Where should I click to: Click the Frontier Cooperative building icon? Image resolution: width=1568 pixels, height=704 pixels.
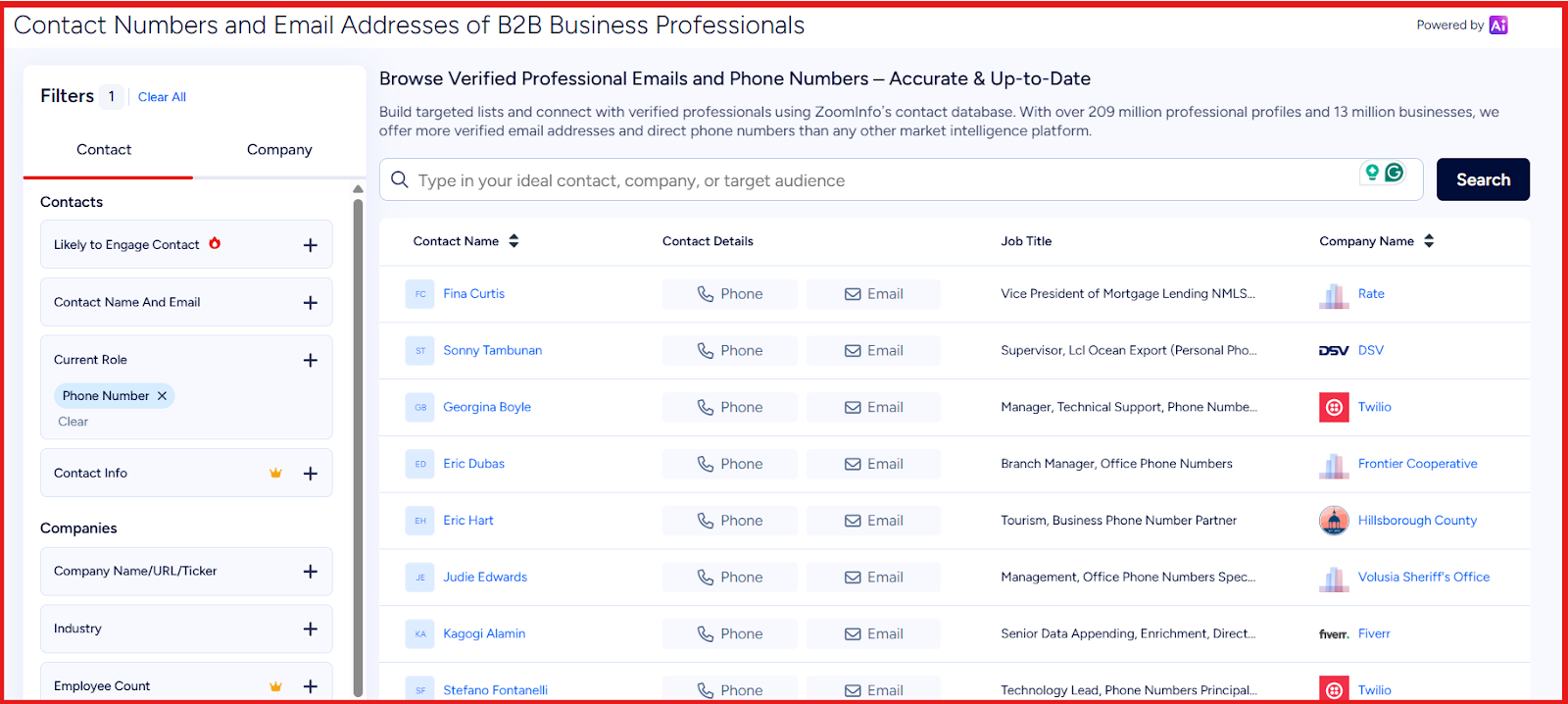pyautogui.click(x=1334, y=464)
